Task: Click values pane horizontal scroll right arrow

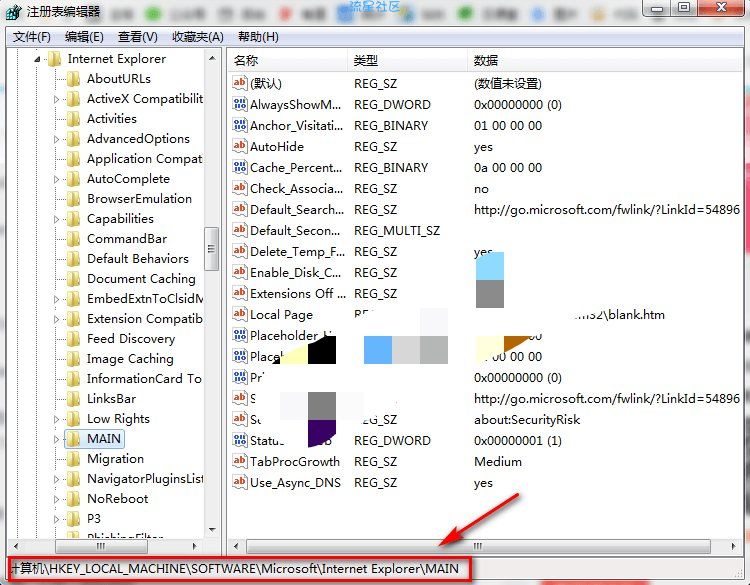Action: pos(734,546)
